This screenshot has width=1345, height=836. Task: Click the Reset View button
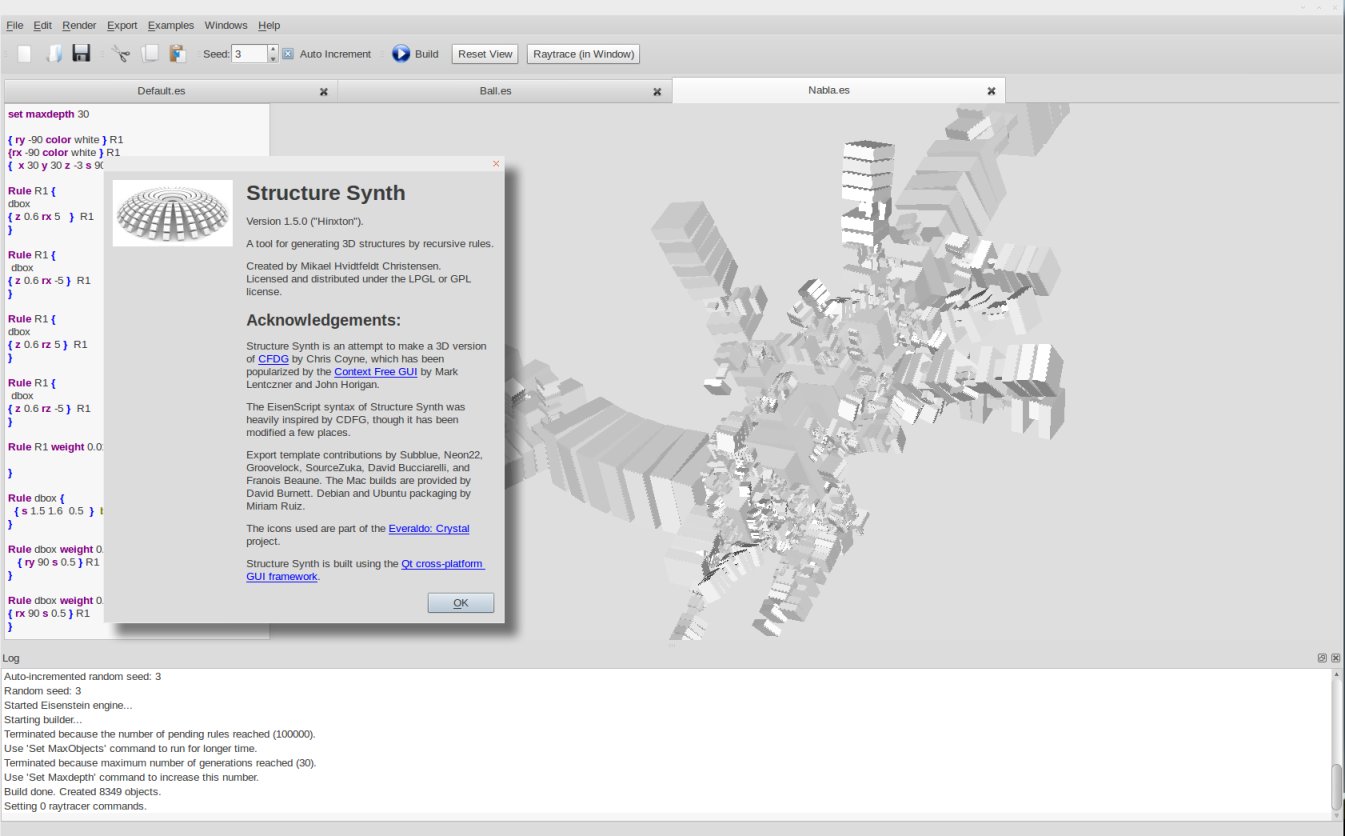coord(485,54)
